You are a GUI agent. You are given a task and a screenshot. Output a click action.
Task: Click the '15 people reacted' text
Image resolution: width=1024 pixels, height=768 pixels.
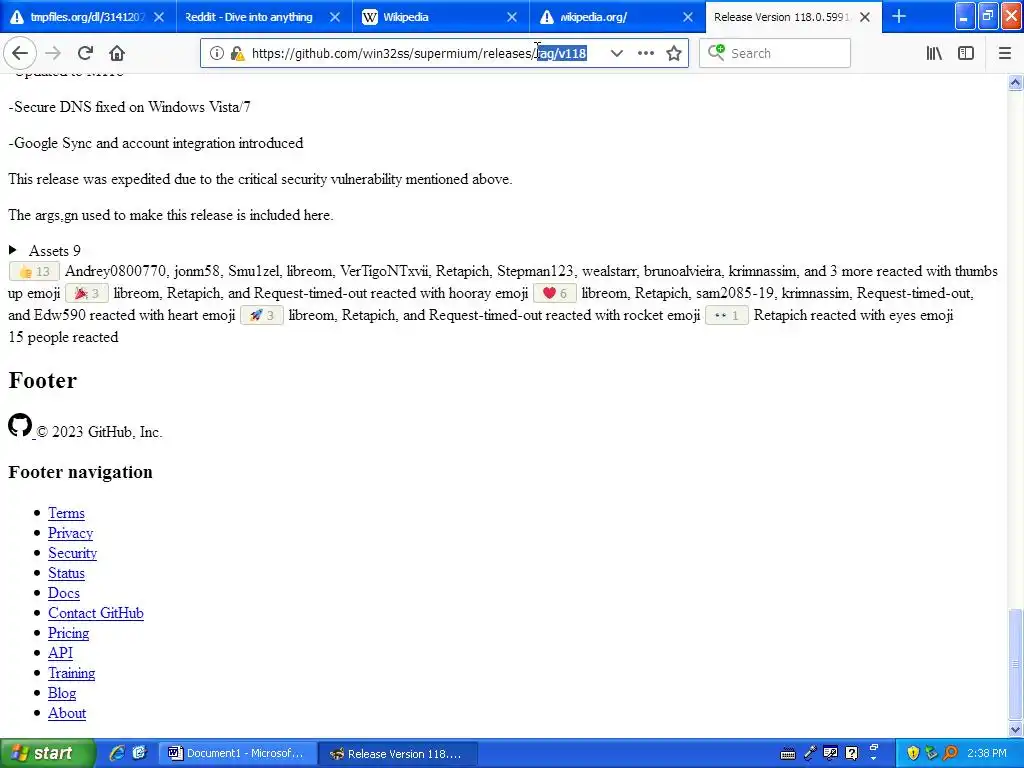click(63, 337)
